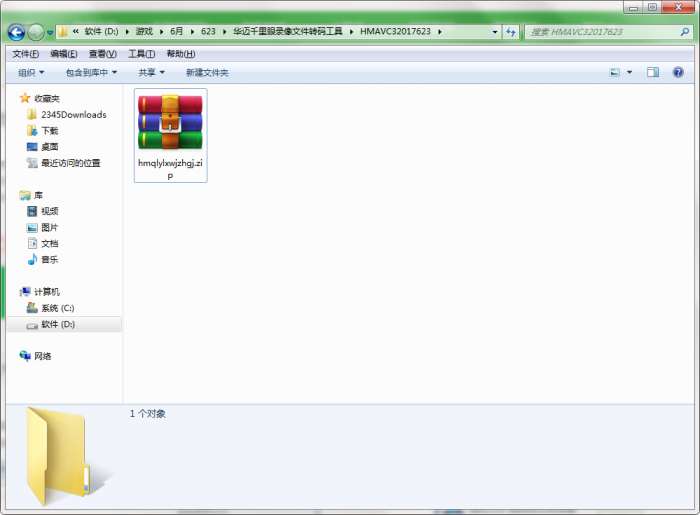Open the 查看(V) menu
The width and height of the screenshot is (700, 515).
coord(103,54)
